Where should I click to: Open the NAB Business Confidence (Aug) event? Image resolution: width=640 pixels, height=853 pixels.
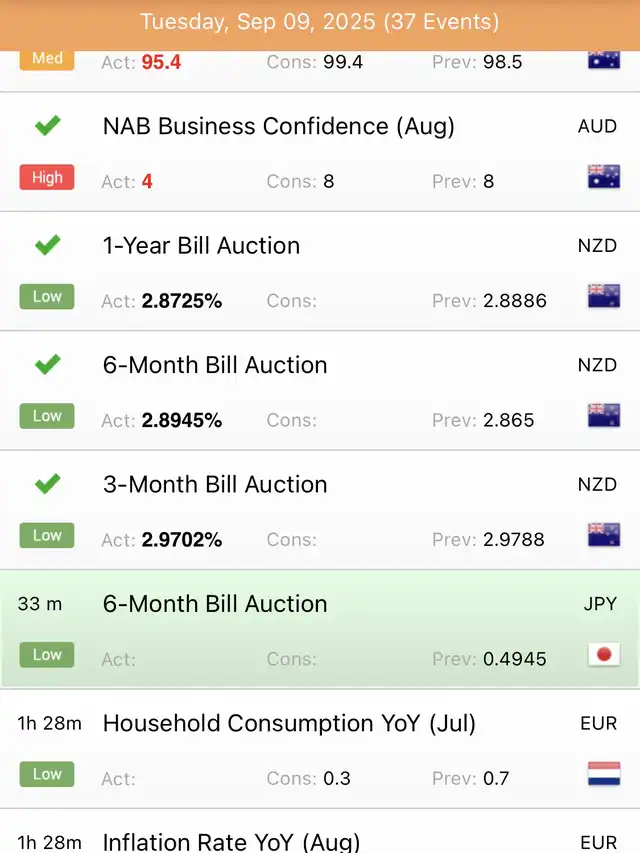(278, 127)
